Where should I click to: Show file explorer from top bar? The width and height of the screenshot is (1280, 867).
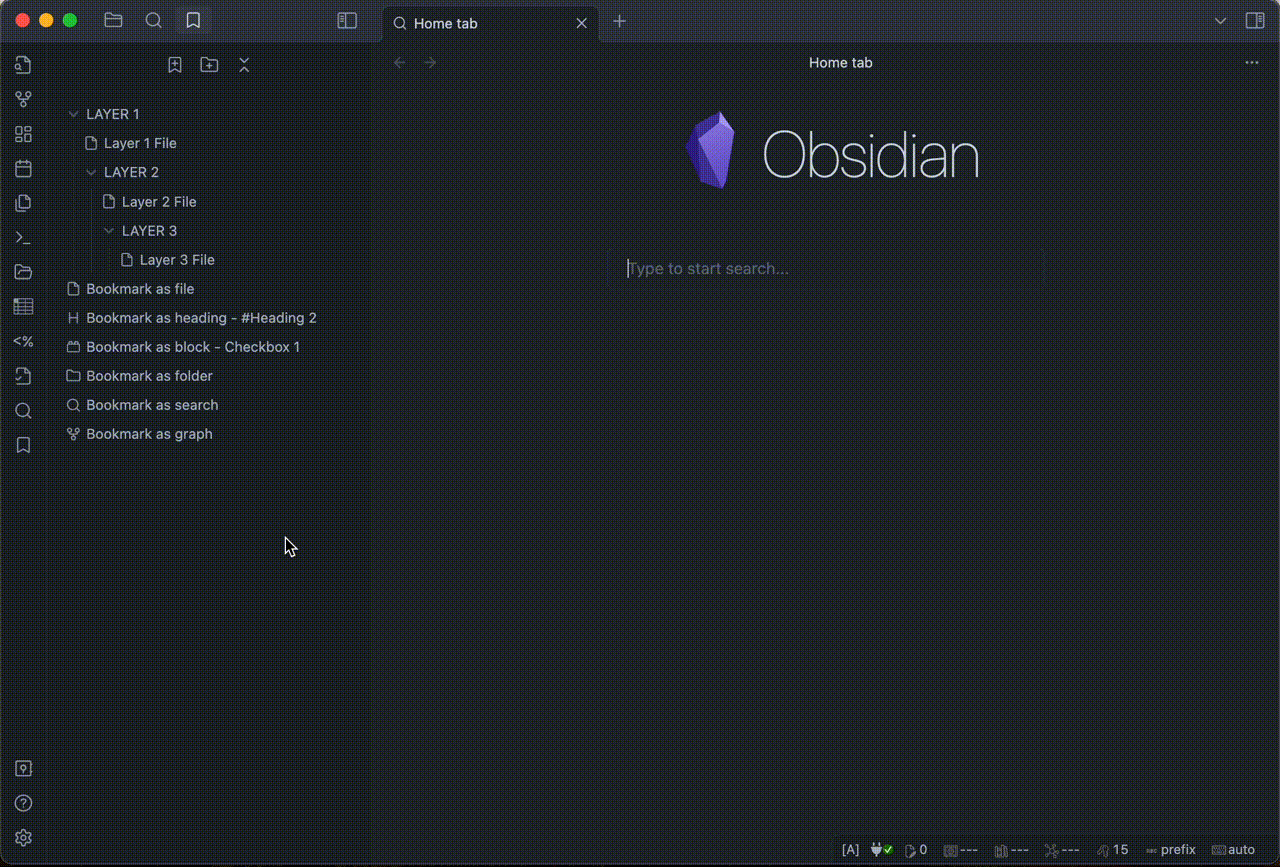113,20
